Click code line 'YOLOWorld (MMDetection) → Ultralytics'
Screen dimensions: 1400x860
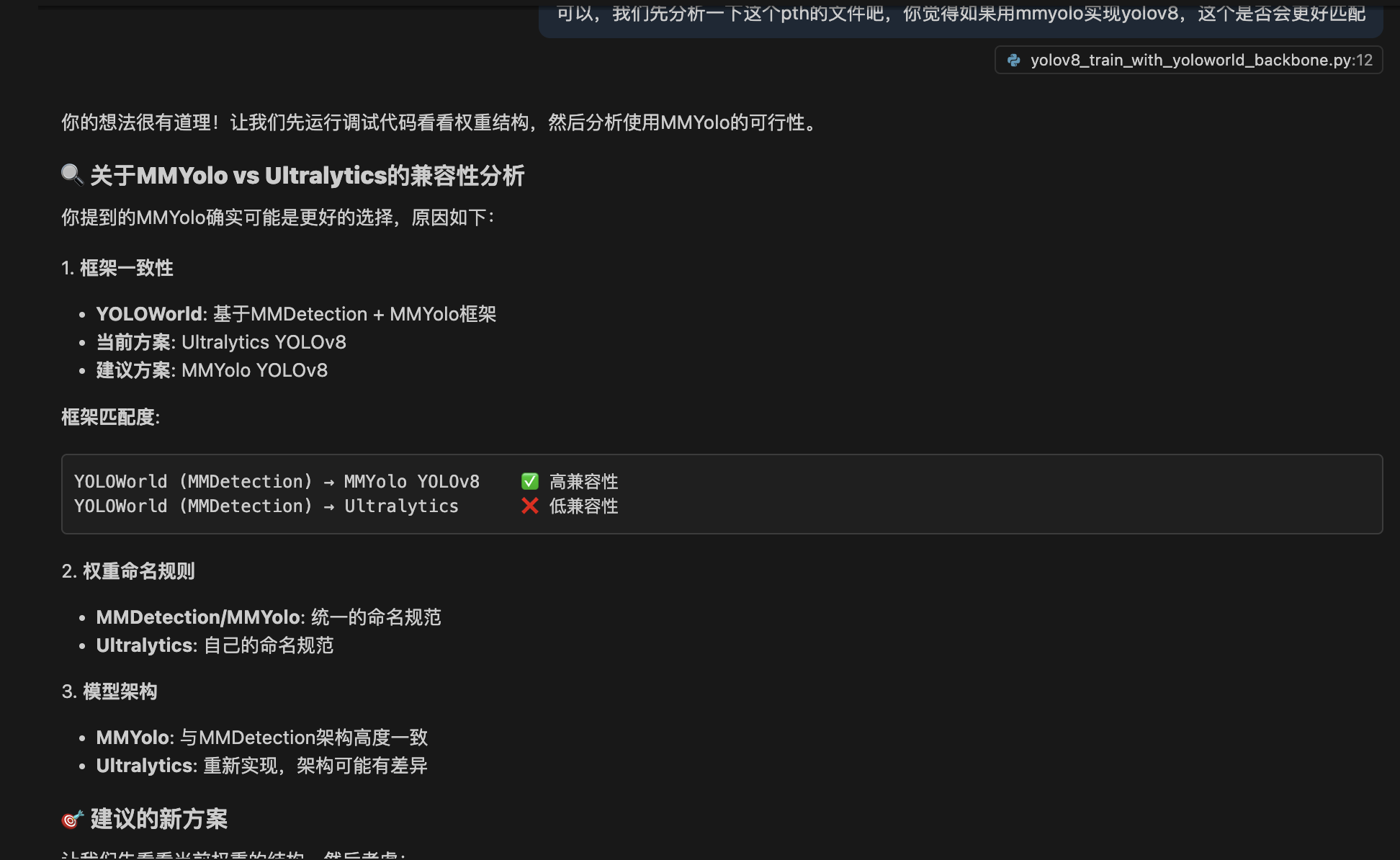coord(266,506)
